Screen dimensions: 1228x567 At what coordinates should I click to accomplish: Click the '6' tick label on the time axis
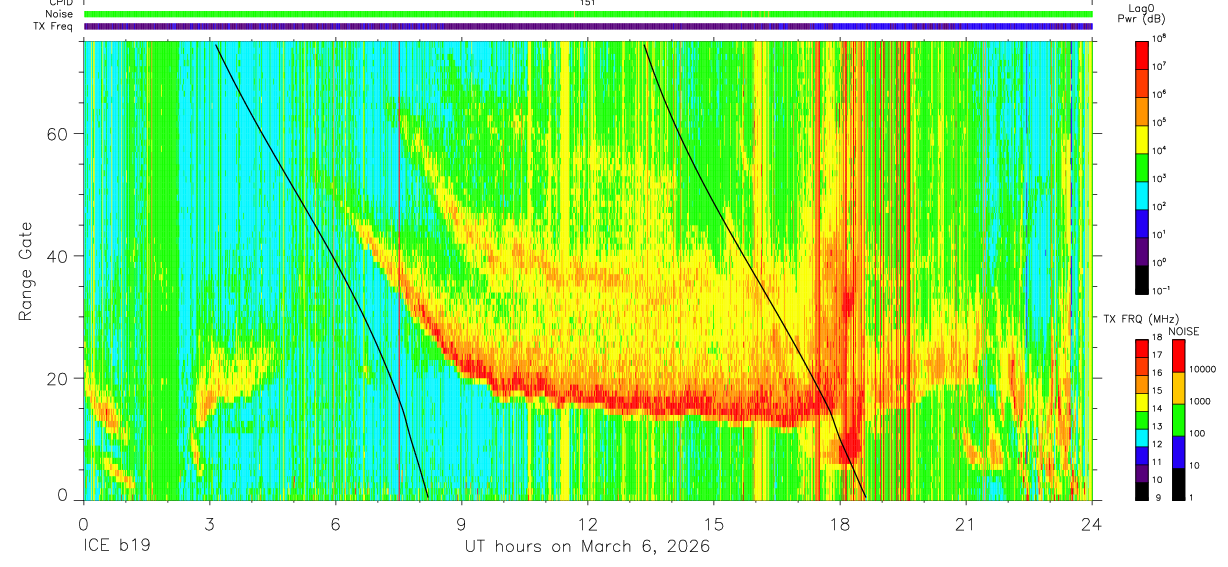336,525
